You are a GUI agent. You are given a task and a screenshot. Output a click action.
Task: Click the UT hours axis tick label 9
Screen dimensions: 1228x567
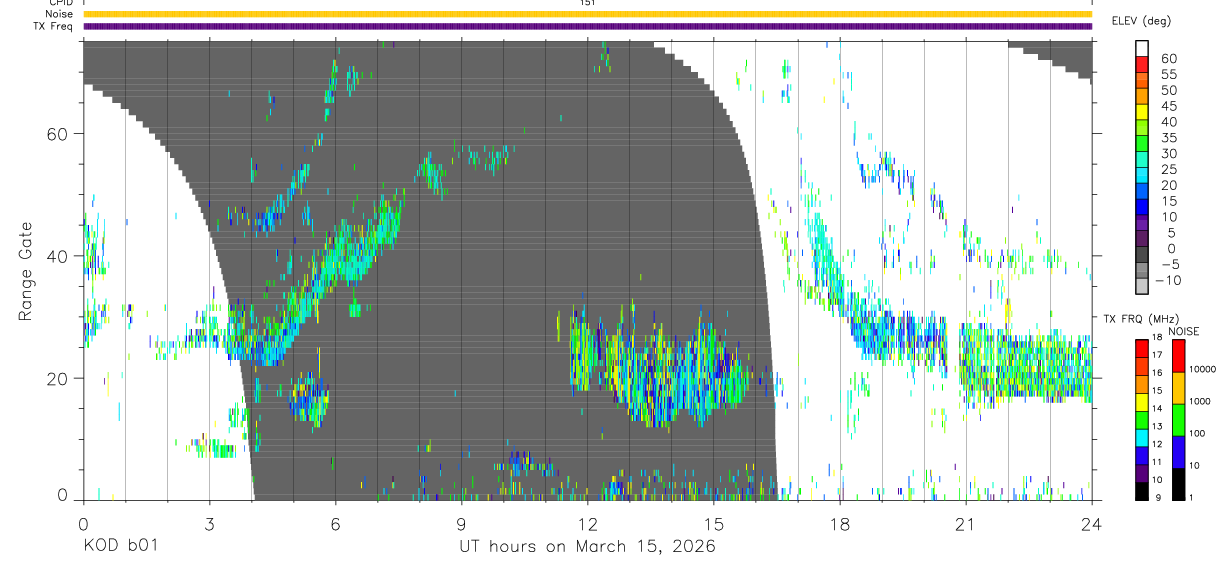461,523
